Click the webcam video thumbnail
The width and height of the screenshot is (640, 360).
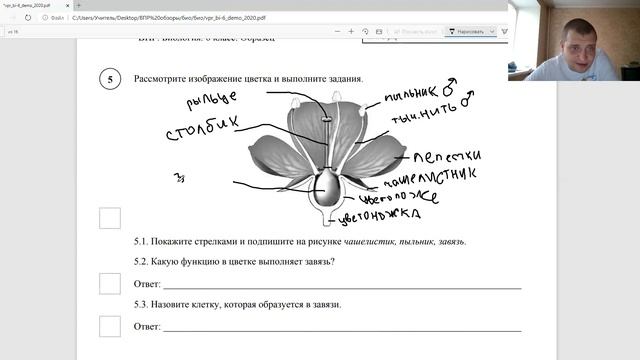(574, 40)
